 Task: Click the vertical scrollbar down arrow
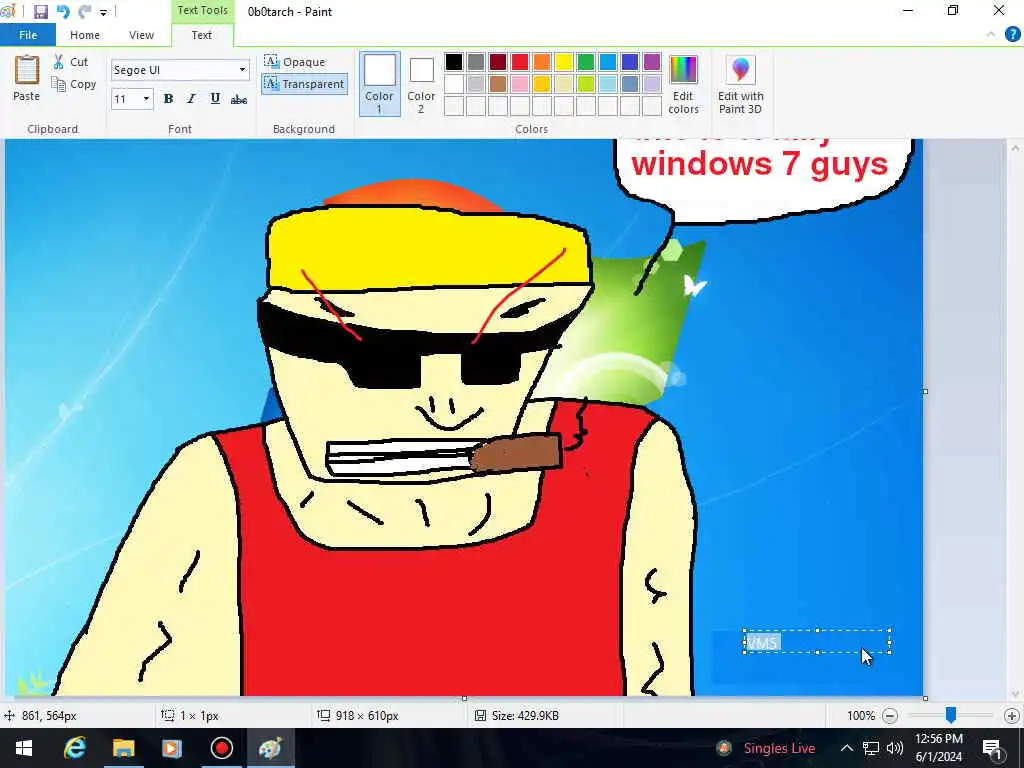pyautogui.click(x=1014, y=694)
